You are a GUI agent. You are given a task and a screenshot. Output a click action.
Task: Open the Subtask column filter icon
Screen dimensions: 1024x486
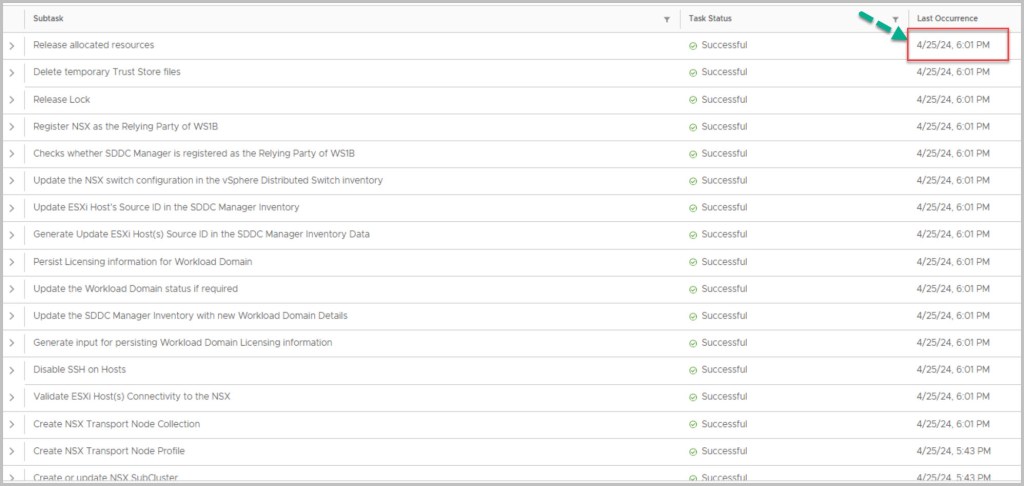[x=667, y=19]
